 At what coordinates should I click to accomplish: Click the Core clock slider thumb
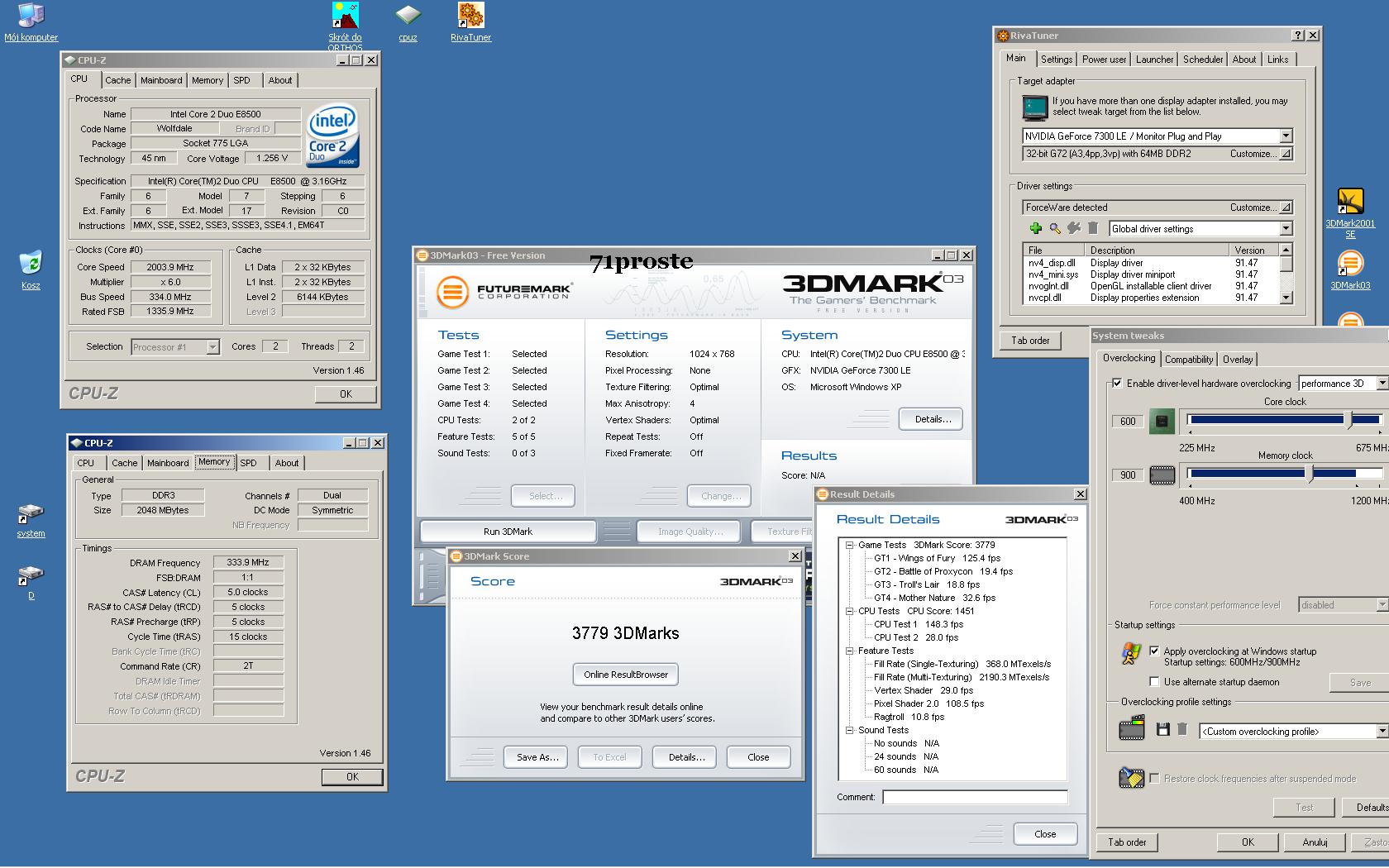(x=1349, y=420)
